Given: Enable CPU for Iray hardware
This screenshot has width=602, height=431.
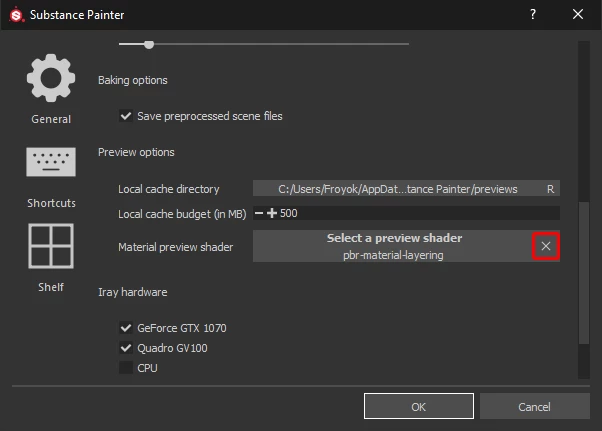Looking at the screenshot, I should pyautogui.click(x=126, y=368).
